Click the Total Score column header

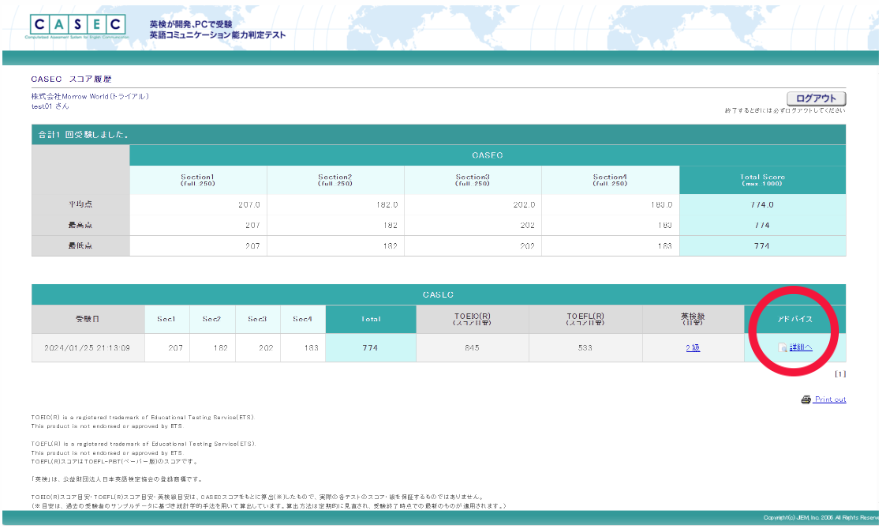(x=762, y=180)
